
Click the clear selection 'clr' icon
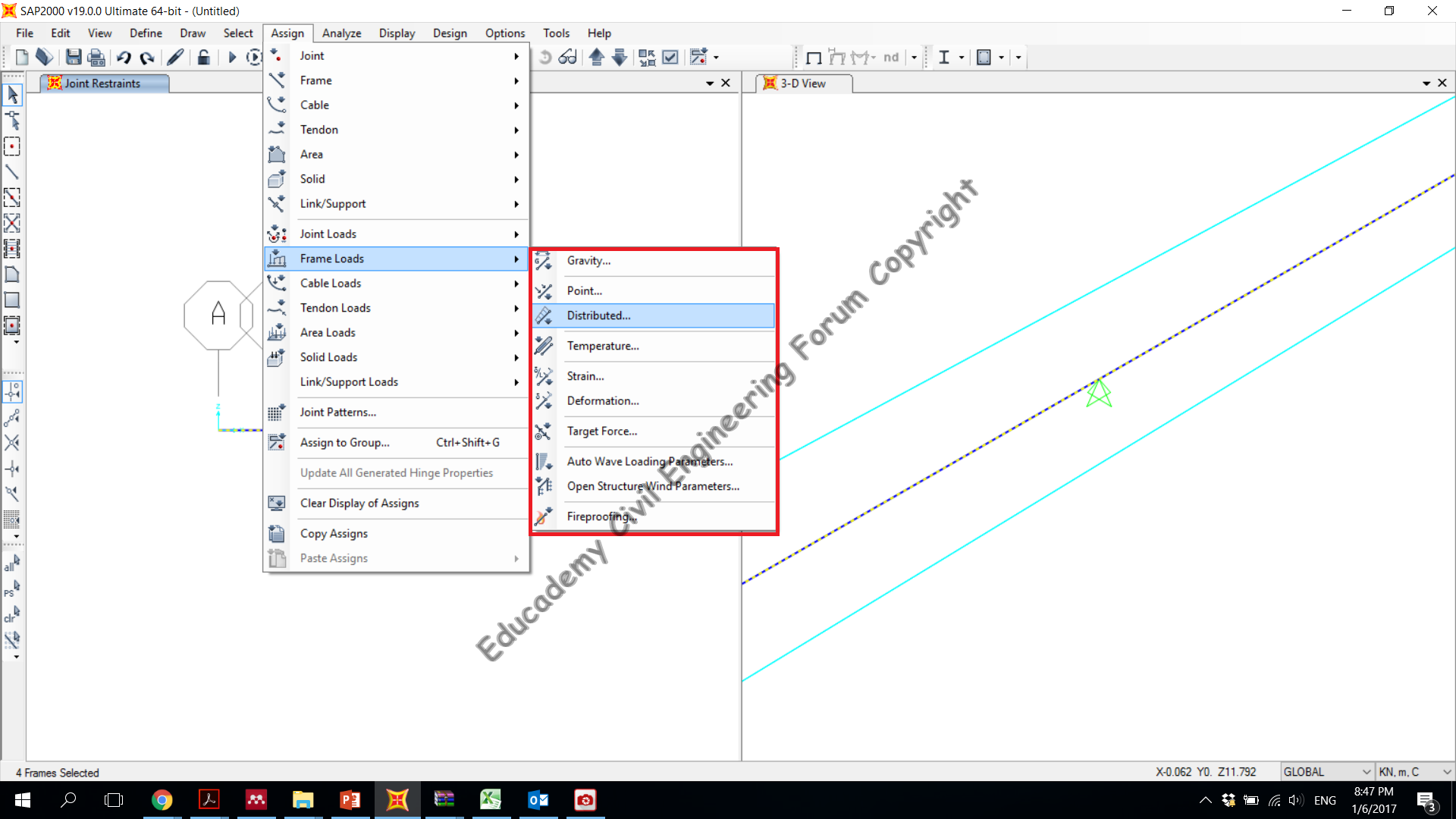click(12, 614)
